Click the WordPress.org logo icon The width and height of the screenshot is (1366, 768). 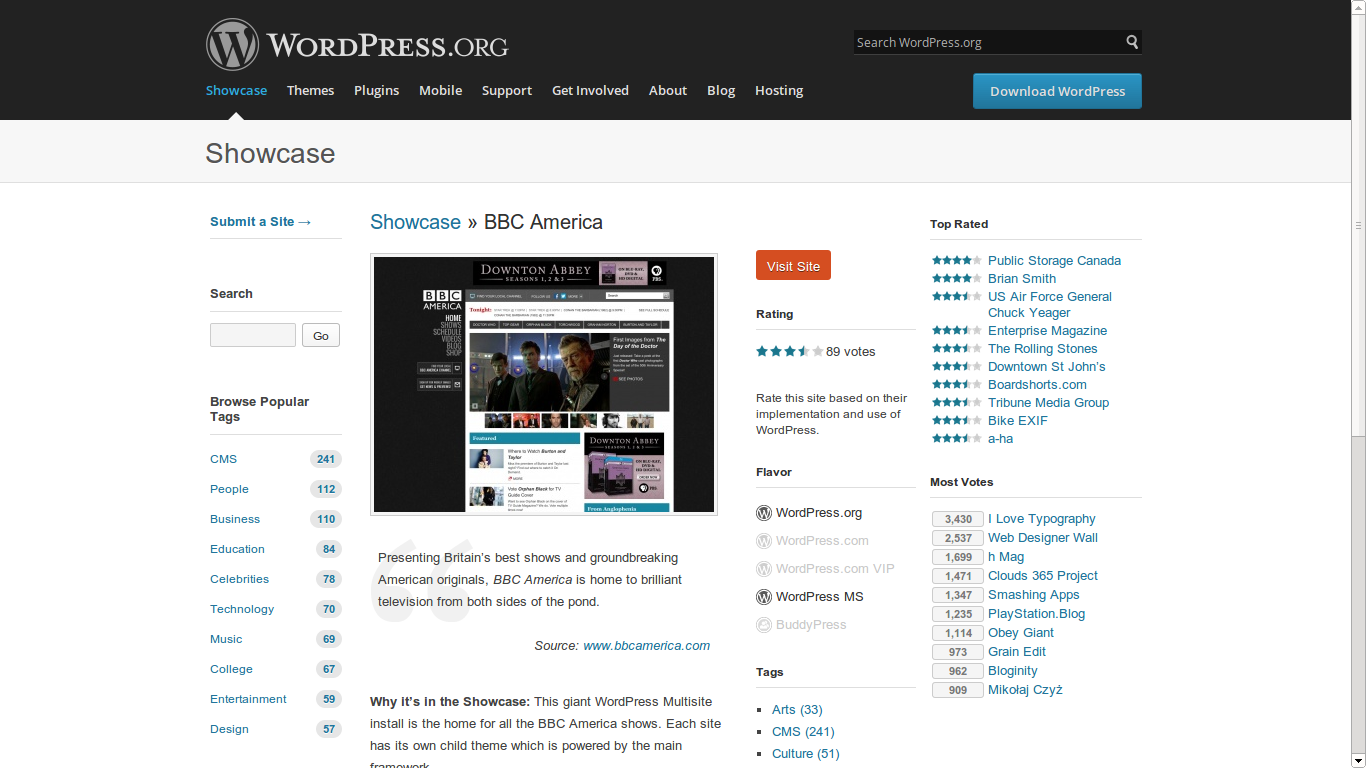232,45
